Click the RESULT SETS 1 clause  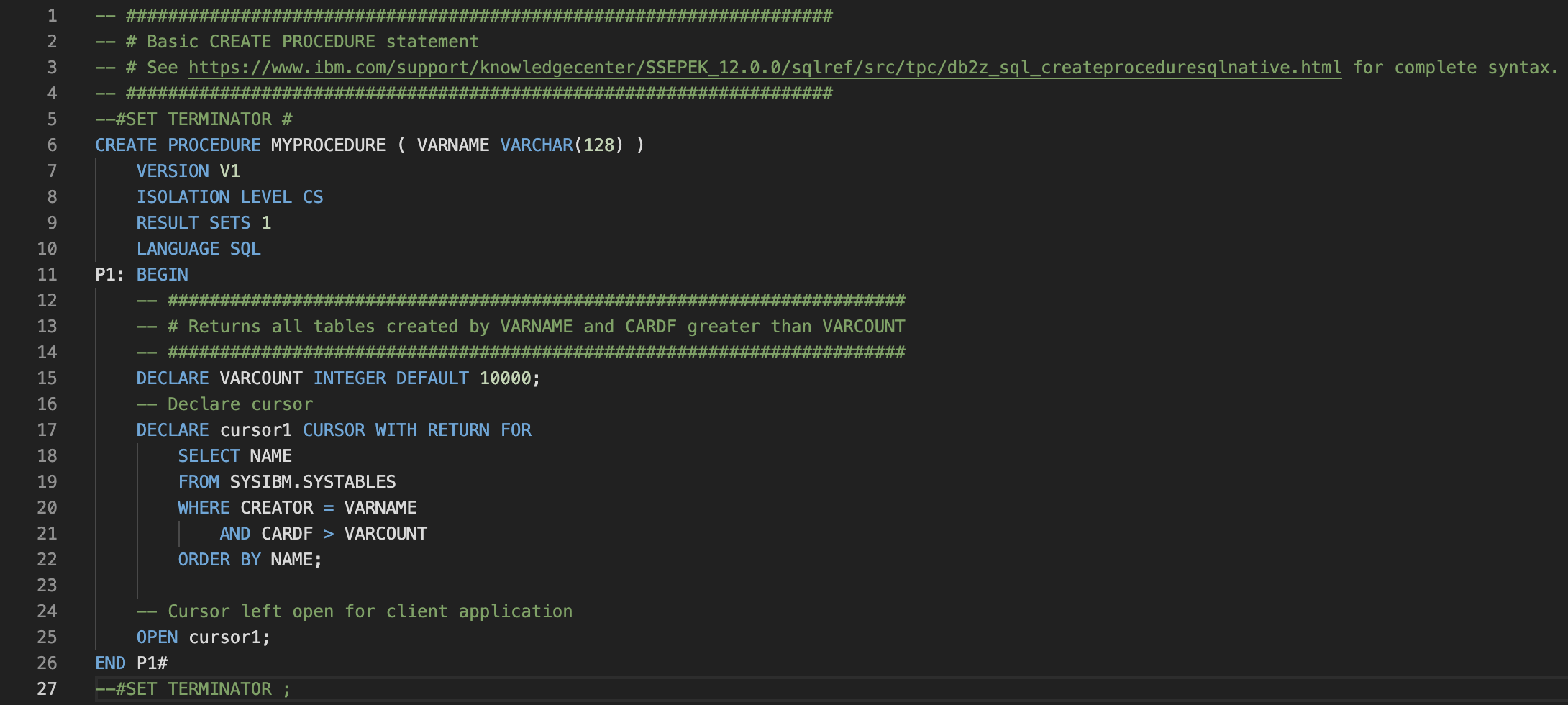click(202, 222)
